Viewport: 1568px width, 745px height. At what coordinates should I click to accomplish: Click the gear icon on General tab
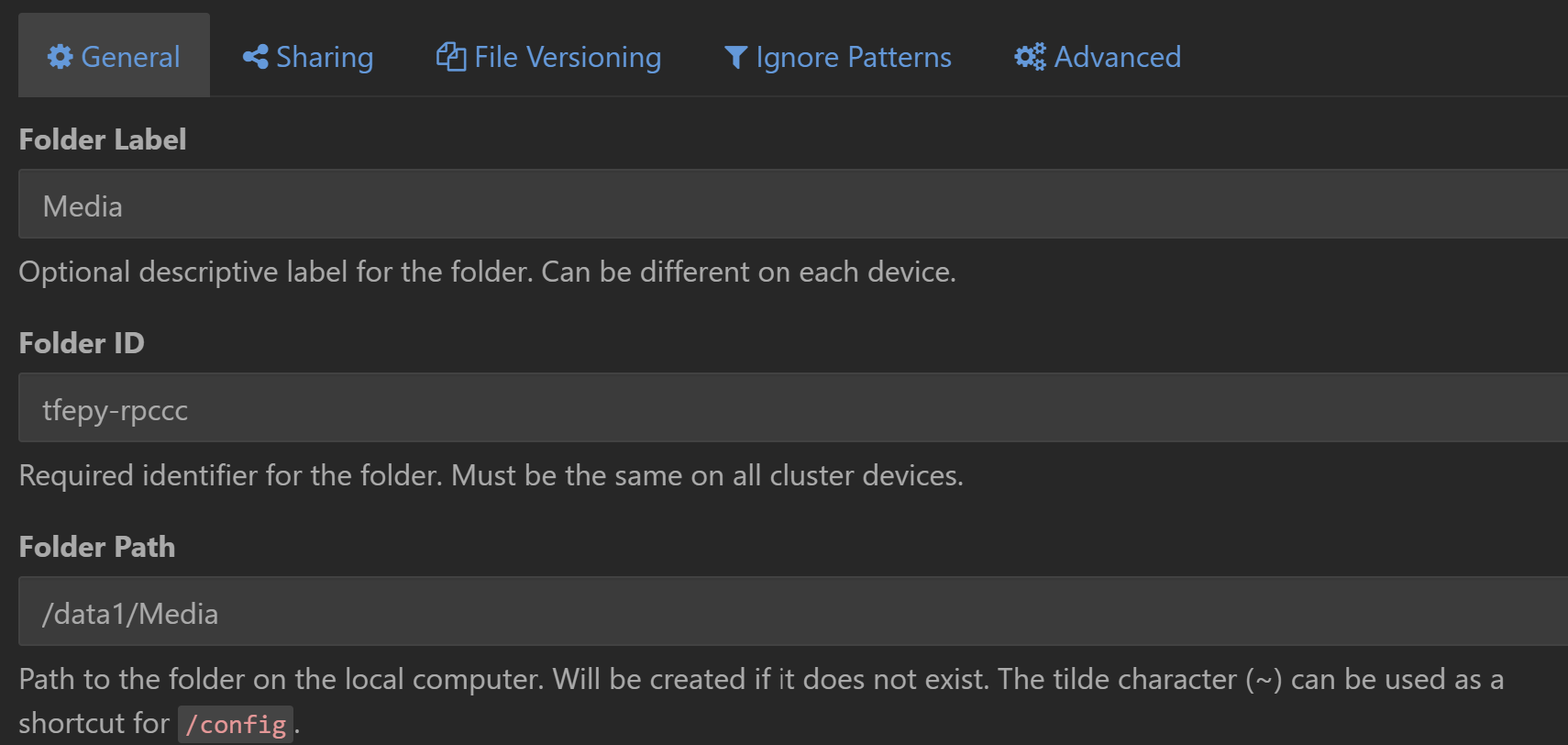(61, 57)
